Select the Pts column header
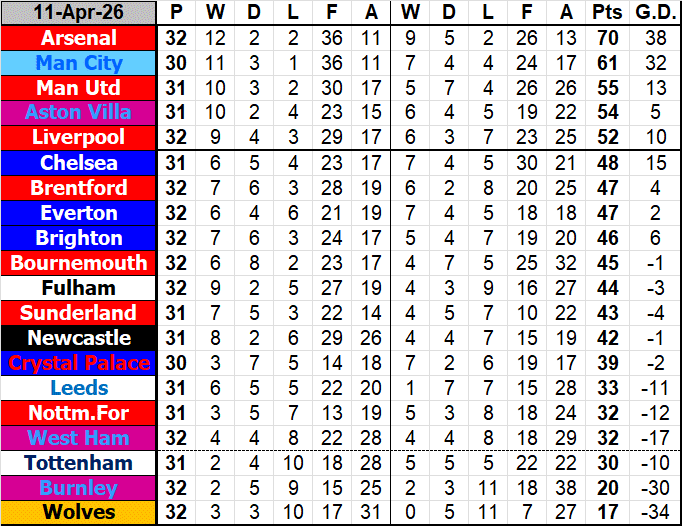Viewport: 682px width, 526px height. [605, 13]
